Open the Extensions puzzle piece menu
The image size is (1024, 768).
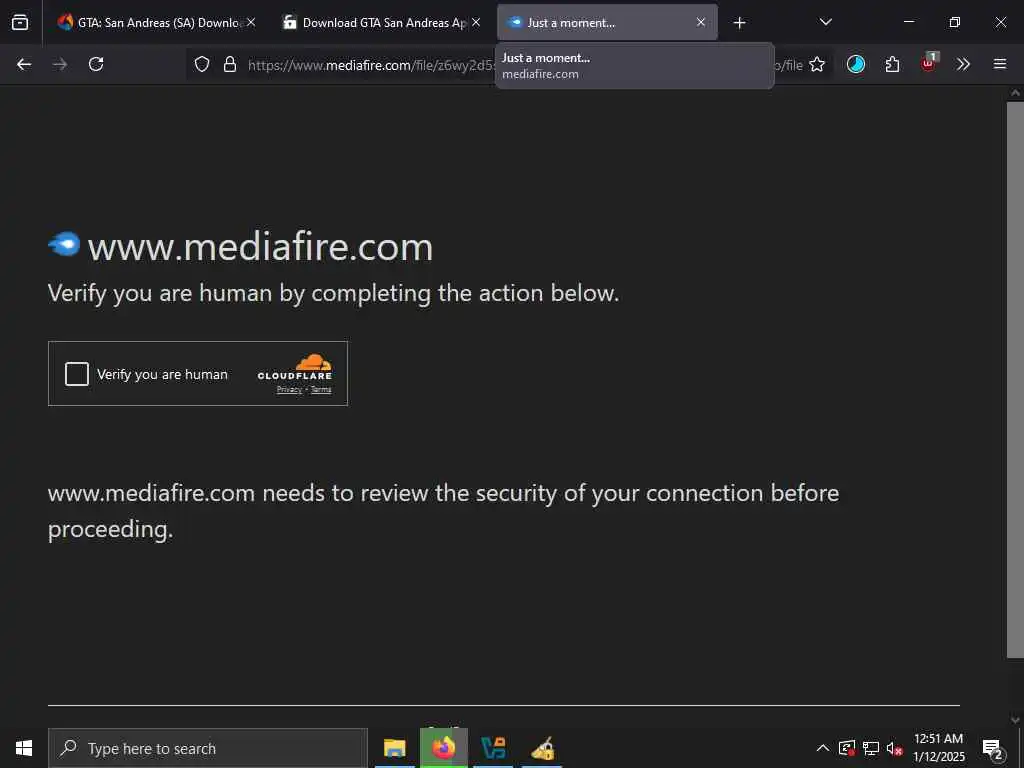click(892, 64)
